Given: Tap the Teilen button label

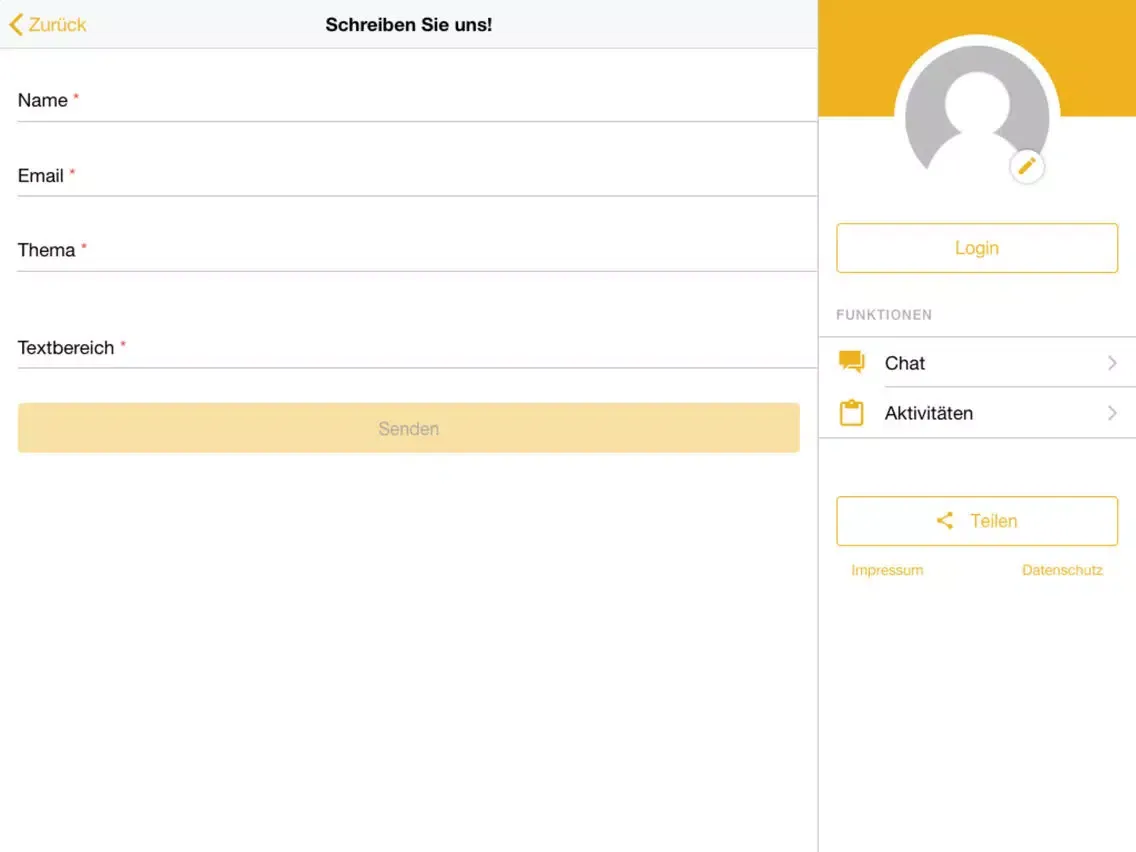Looking at the screenshot, I should point(993,521).
